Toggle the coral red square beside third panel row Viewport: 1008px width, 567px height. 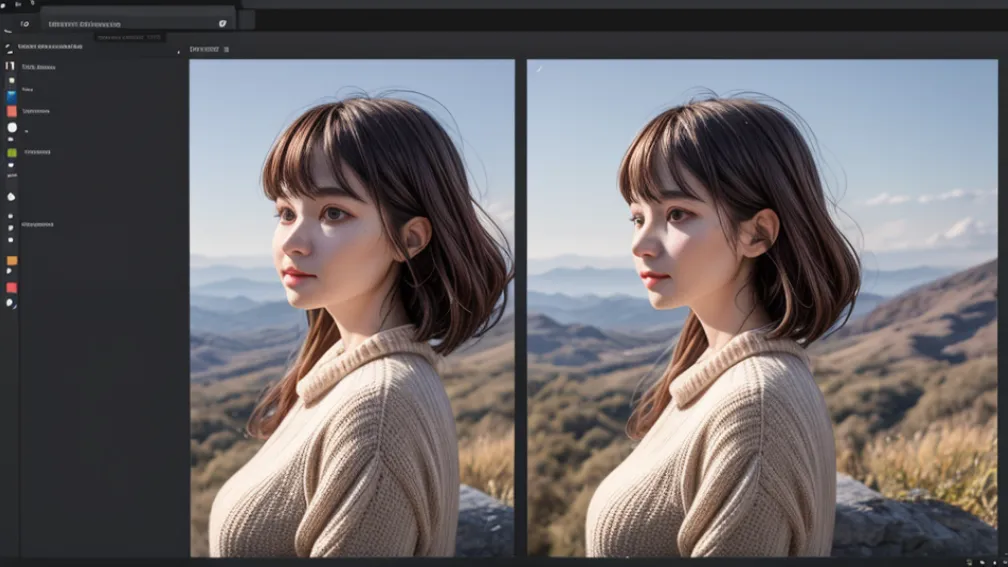(x=12, y=112)
